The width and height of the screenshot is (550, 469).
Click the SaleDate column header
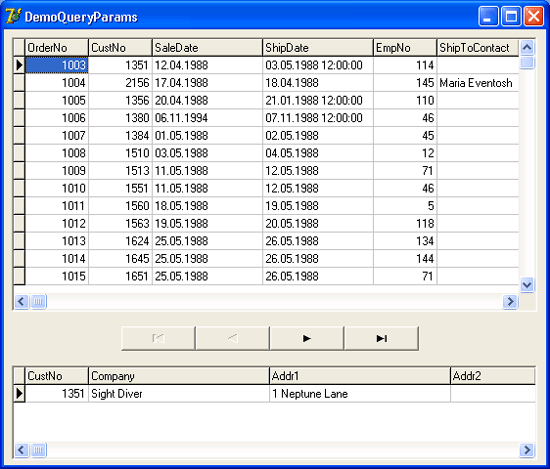coord(207,48)
